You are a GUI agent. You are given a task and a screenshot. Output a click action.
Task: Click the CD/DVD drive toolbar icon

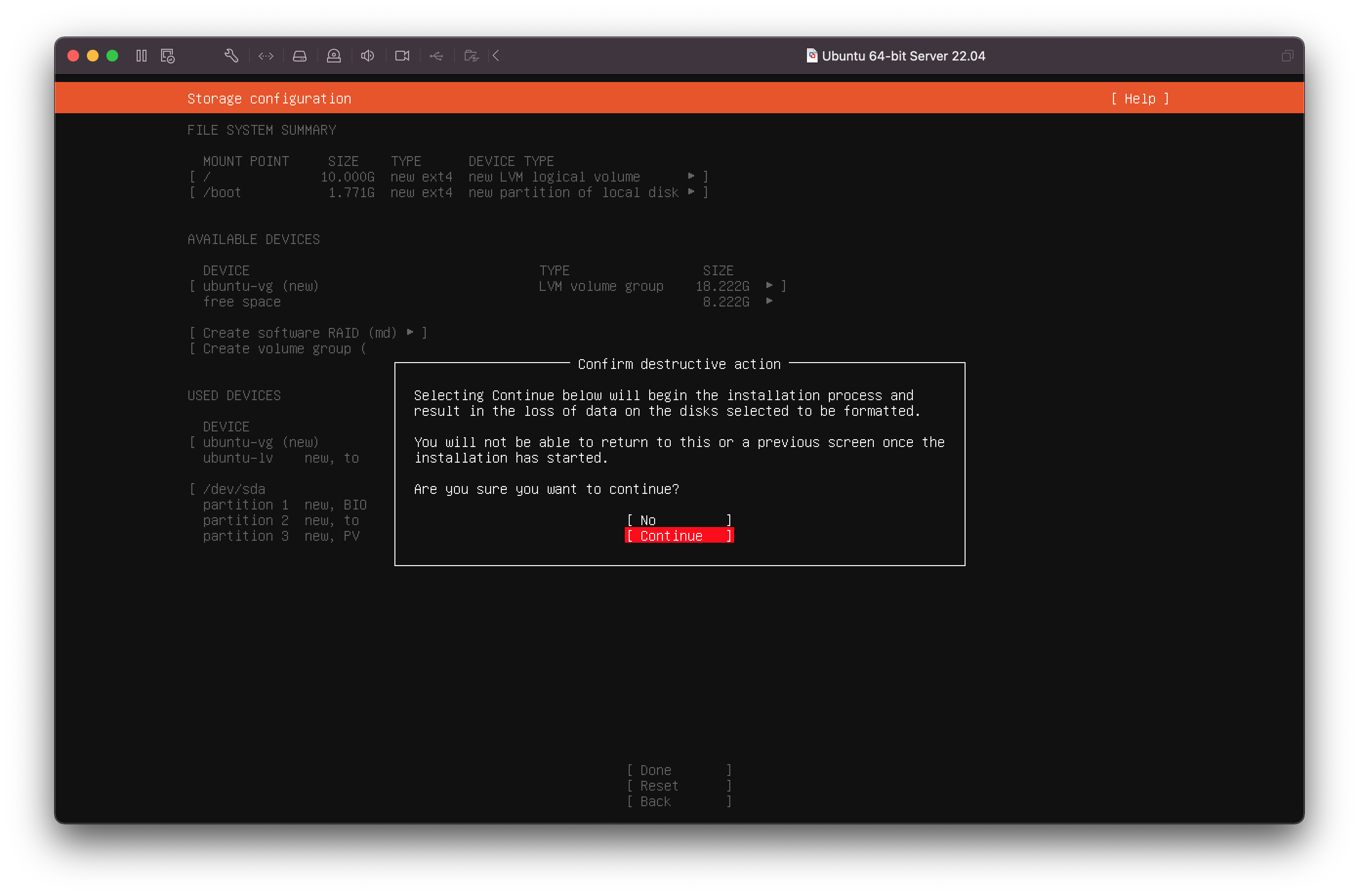pos(334,56)
